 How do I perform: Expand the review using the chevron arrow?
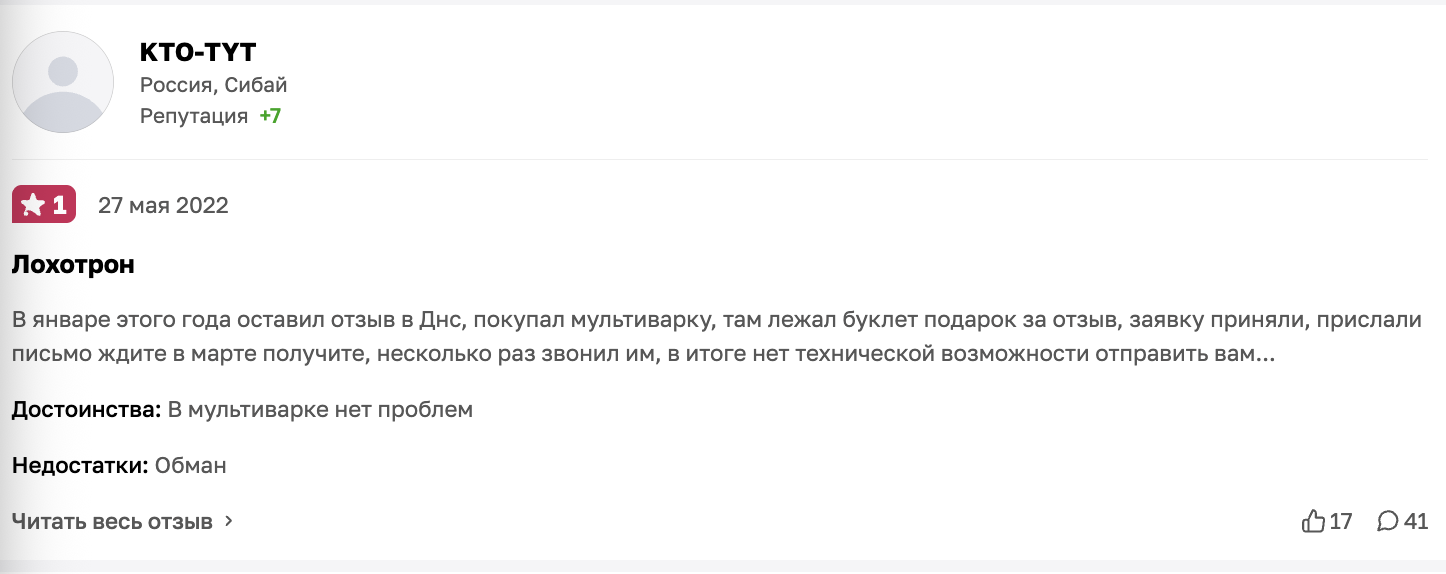tap(229, 522)
